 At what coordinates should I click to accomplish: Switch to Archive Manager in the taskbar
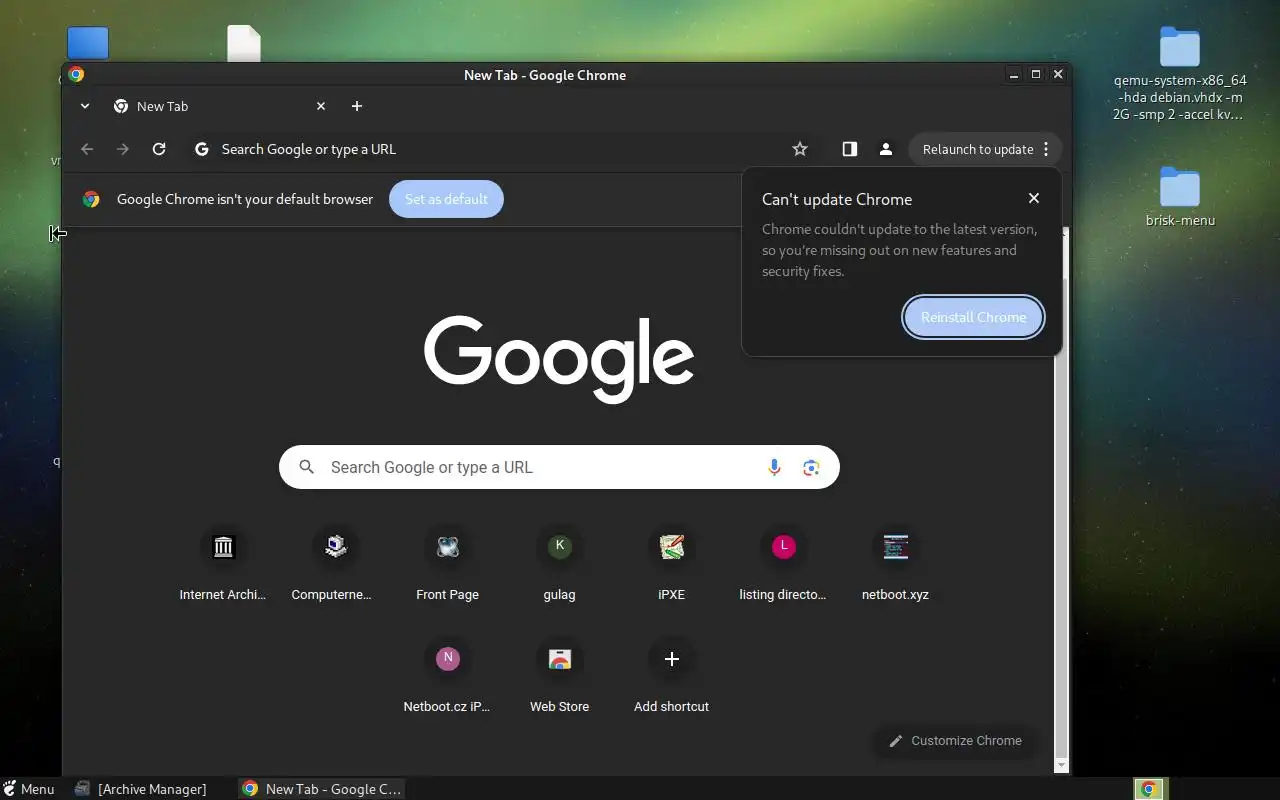141,789
